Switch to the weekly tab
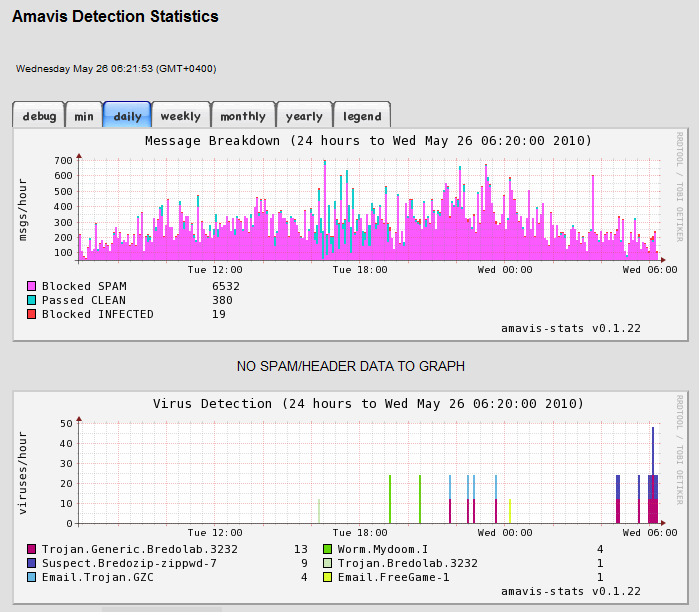Screen dimensions: 699x612 click(181, 115)
